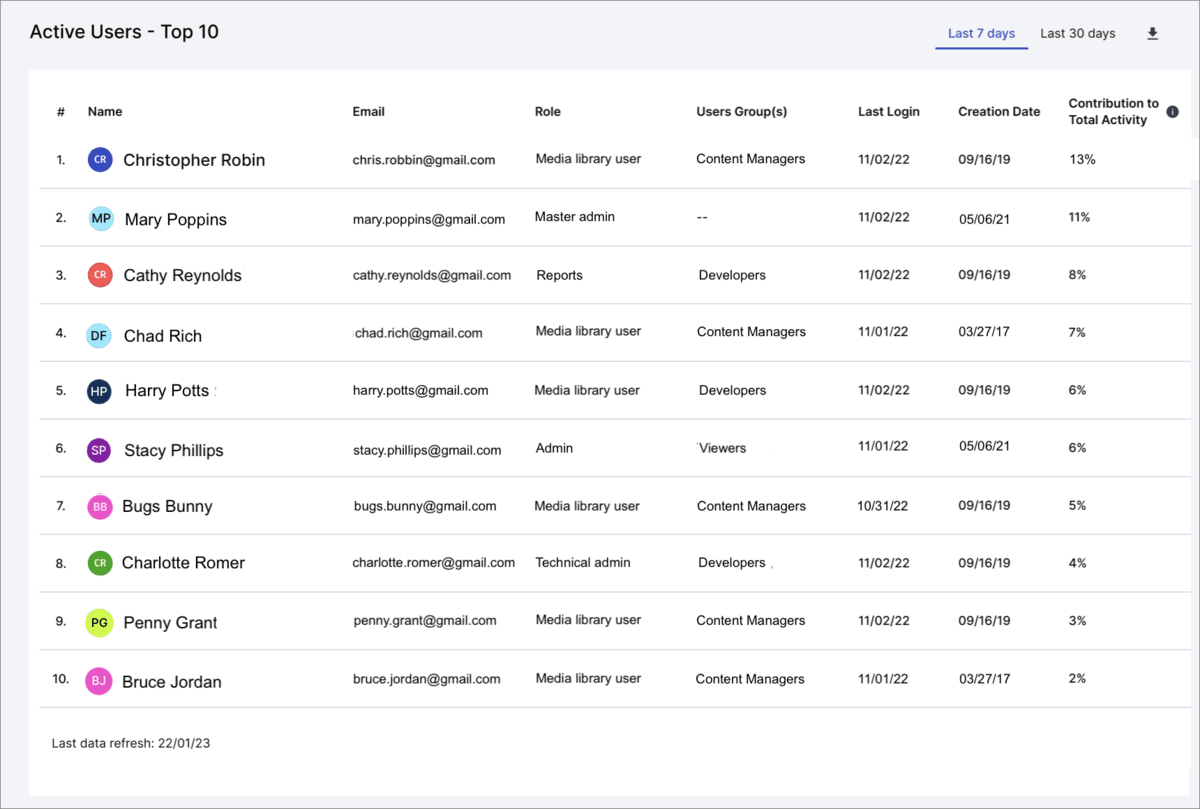Open the Contribution to Total Activity info icon
Image resolution: width=1200 pixels, height=809 pixels.
click(1173, 112)
